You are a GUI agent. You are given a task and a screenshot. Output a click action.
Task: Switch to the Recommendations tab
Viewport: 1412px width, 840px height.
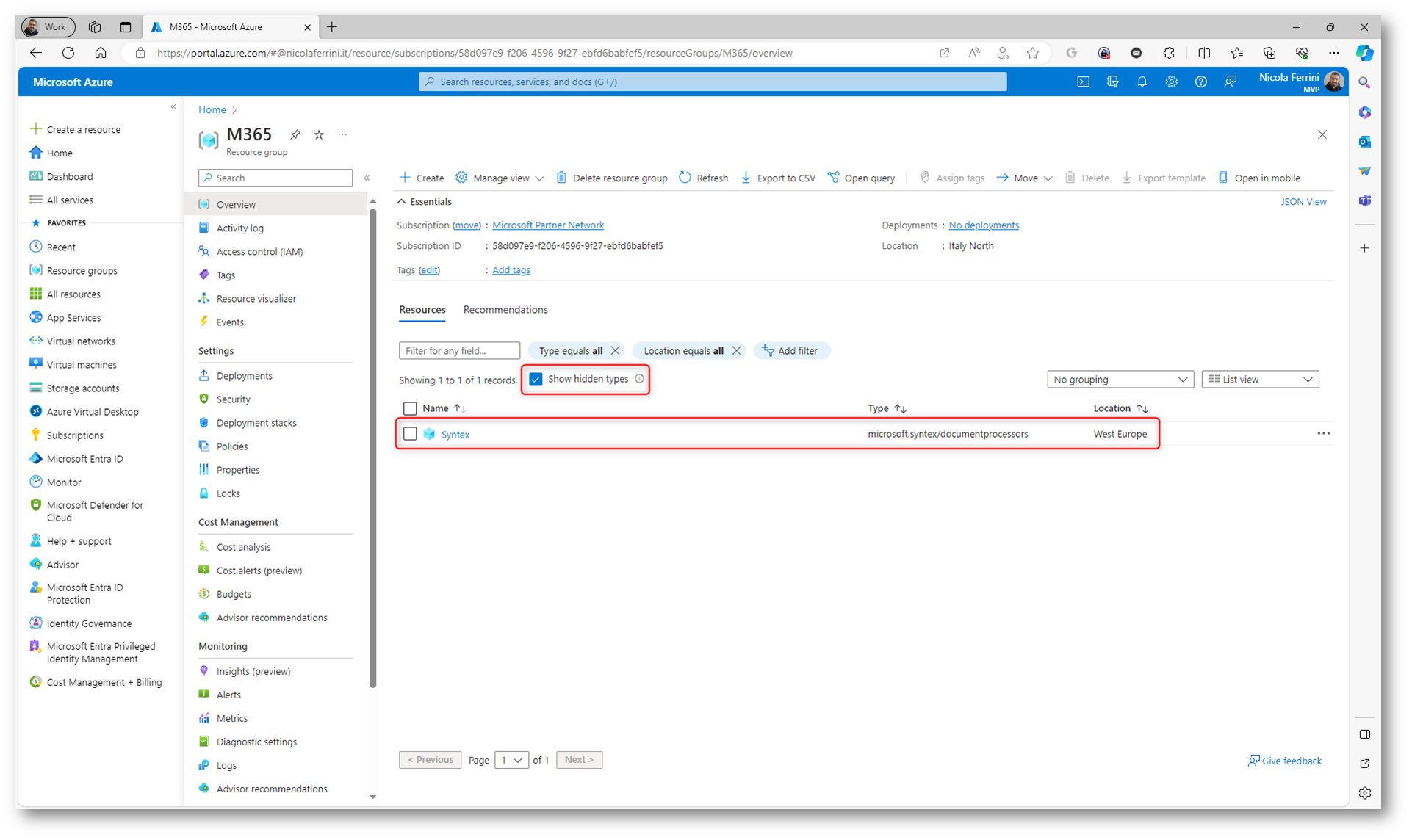coord(505,310)
